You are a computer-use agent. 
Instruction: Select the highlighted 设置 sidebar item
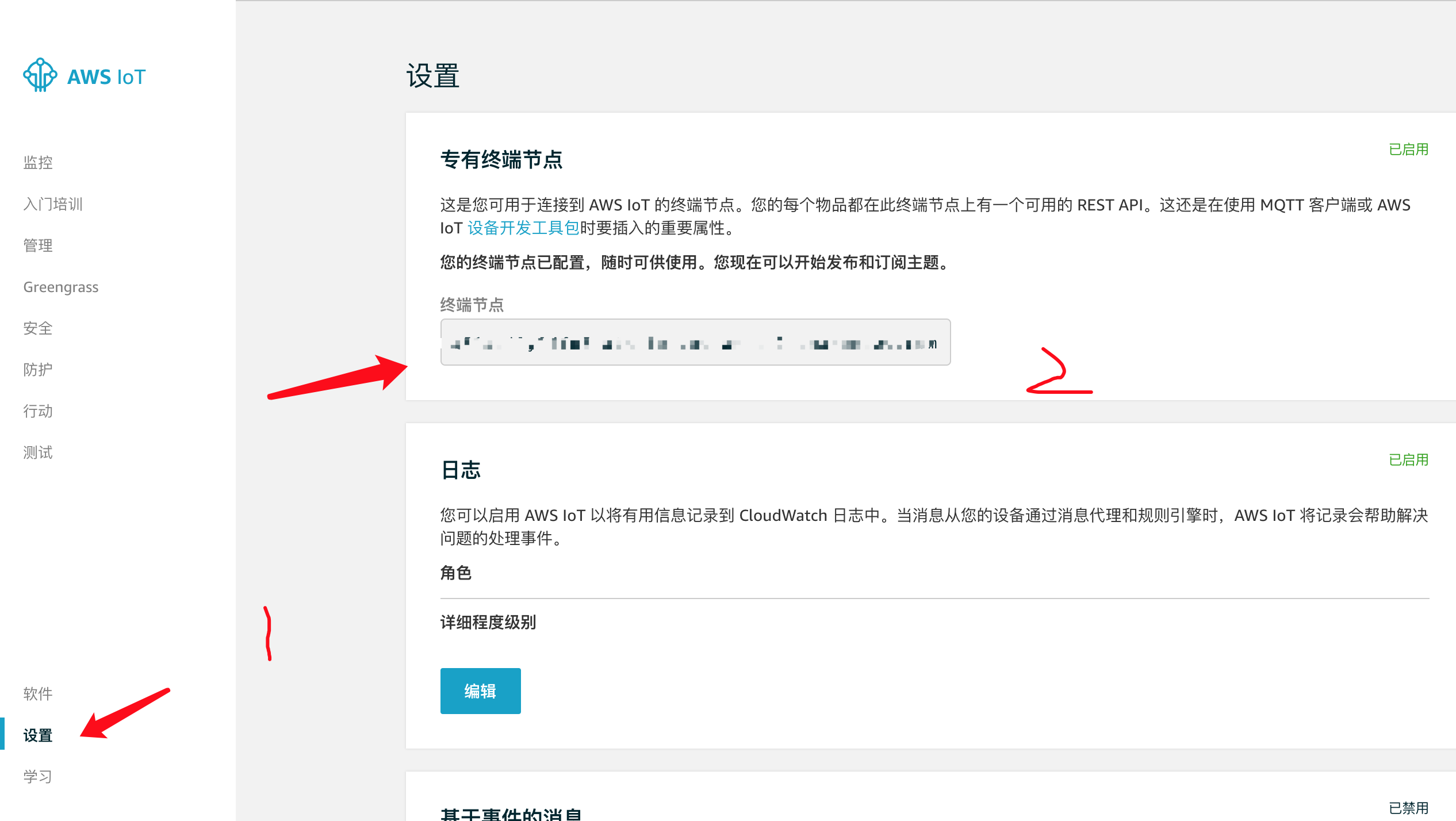point(37,735)
